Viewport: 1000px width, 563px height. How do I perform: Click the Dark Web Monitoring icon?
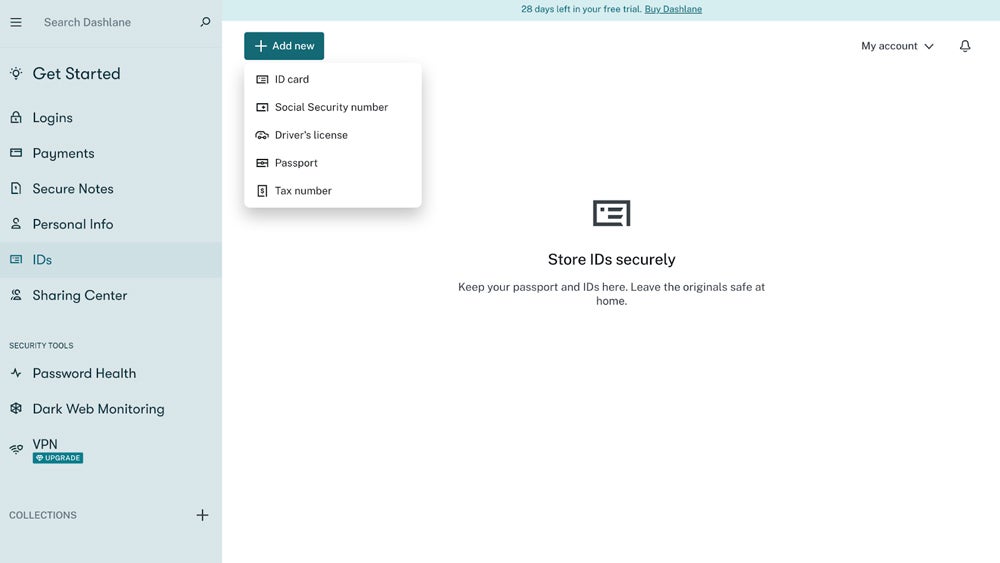(x=16, y=409)
